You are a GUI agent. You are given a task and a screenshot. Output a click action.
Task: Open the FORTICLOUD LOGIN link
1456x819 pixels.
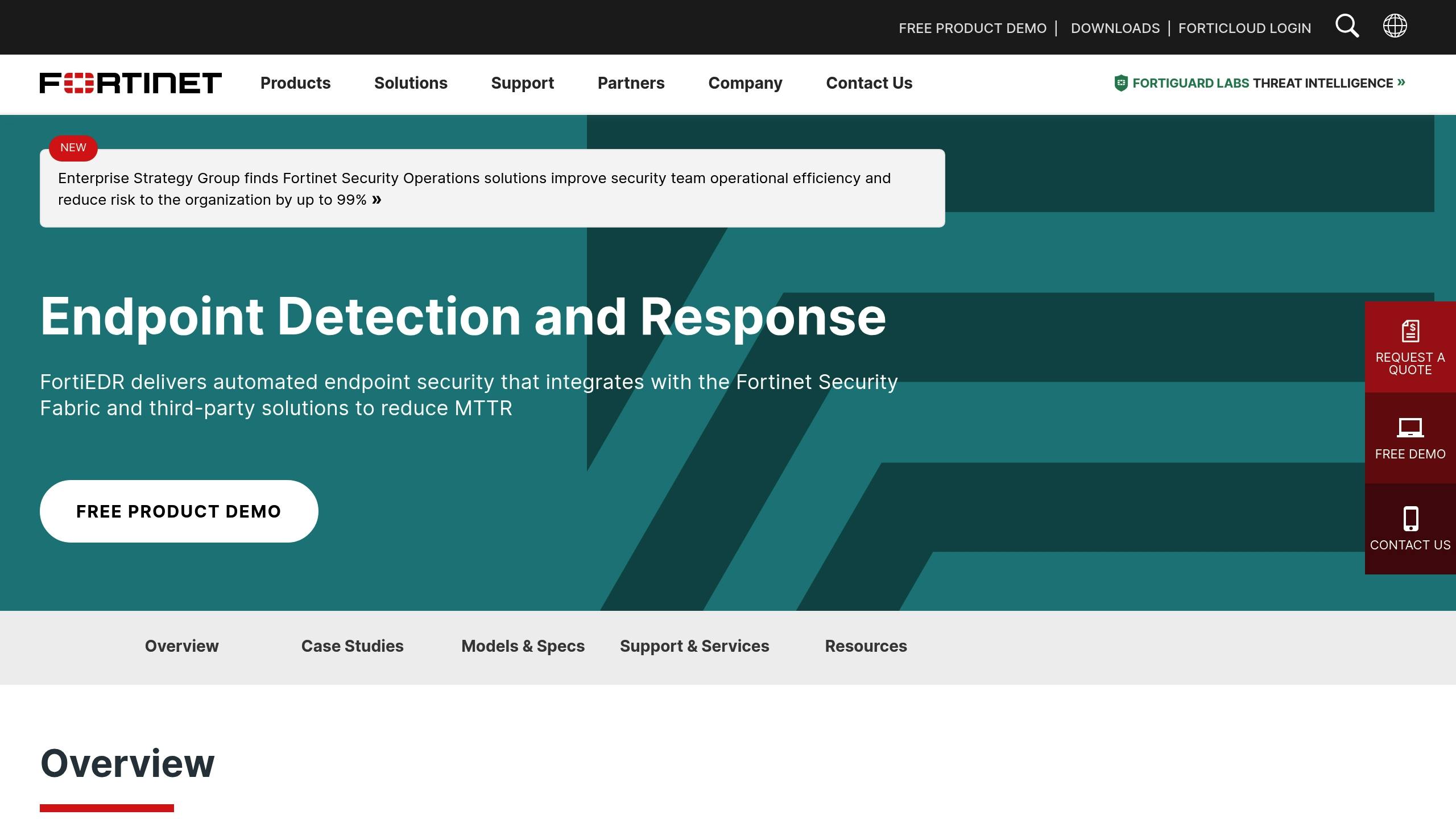click(x=1244, y=28)
